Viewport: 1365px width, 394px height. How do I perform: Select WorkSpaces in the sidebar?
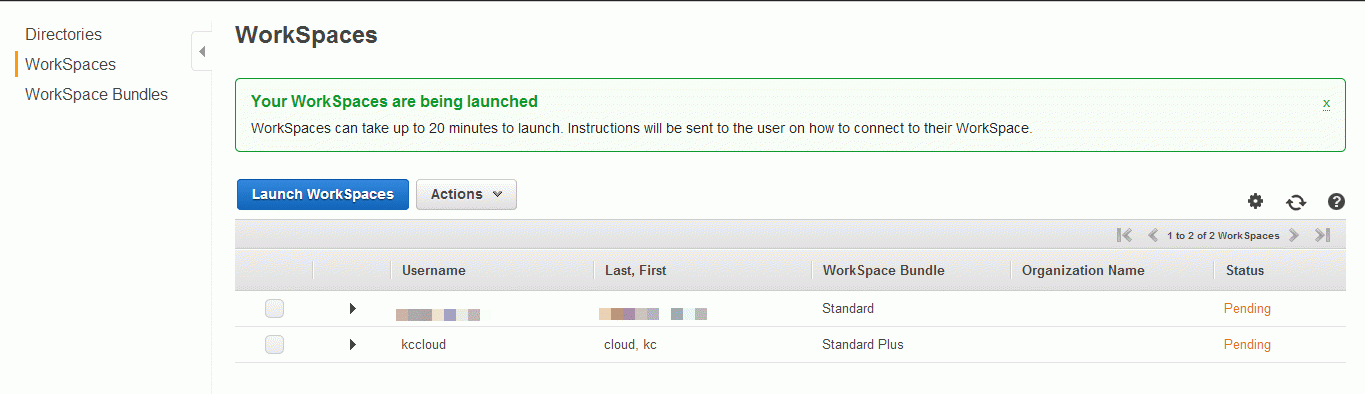(x=71, y=64)
